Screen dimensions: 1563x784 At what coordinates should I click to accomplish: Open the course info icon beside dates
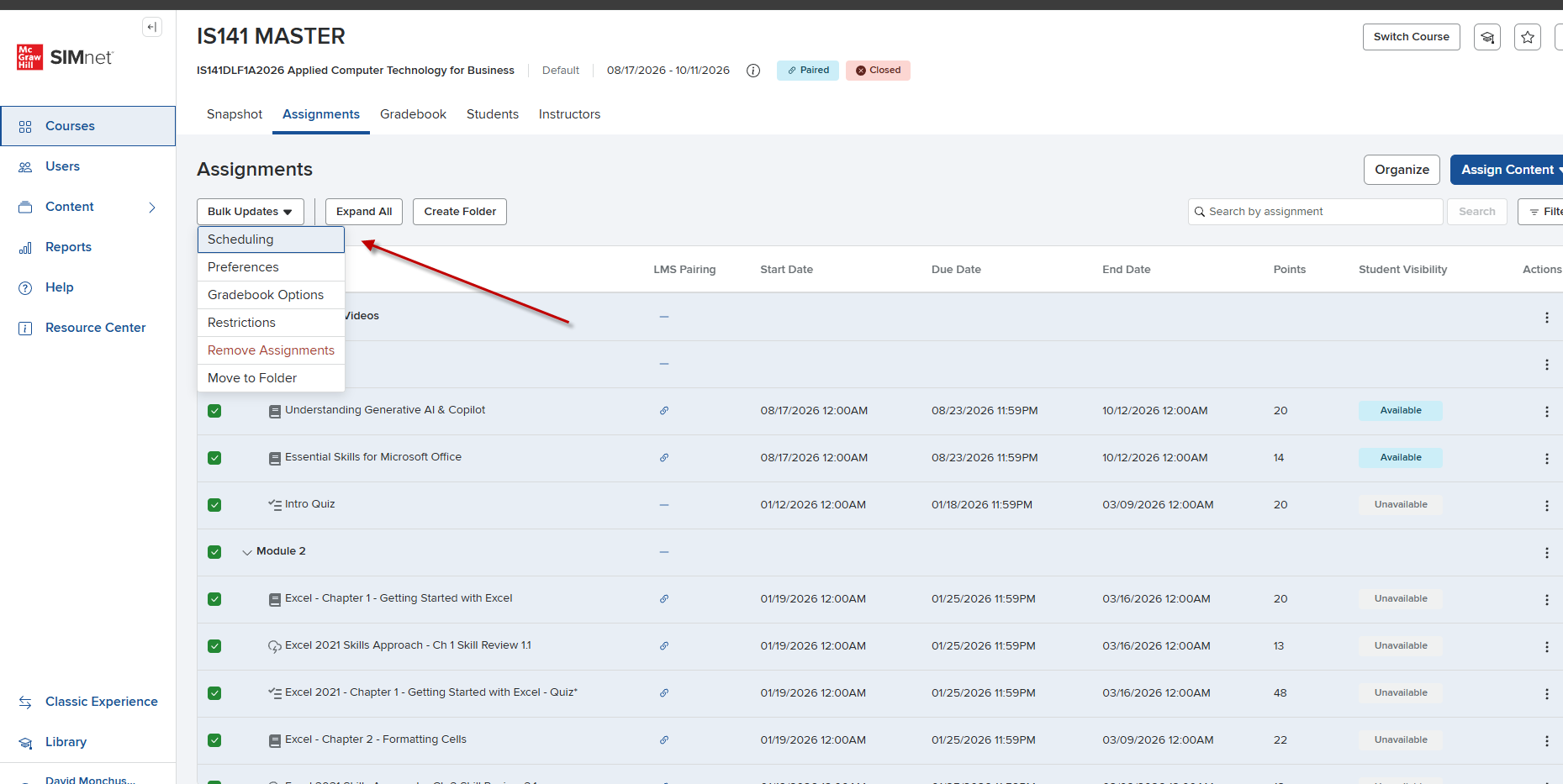click(753, 71)
